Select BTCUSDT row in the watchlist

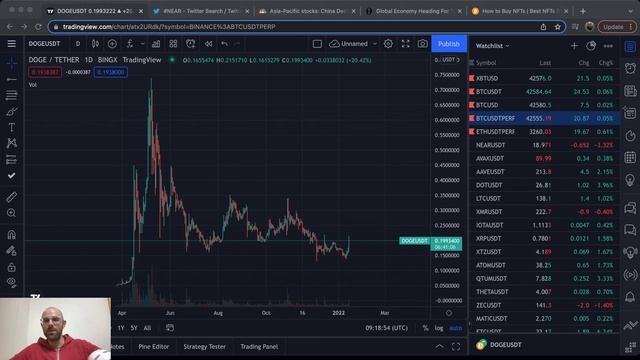click(544, 91)
